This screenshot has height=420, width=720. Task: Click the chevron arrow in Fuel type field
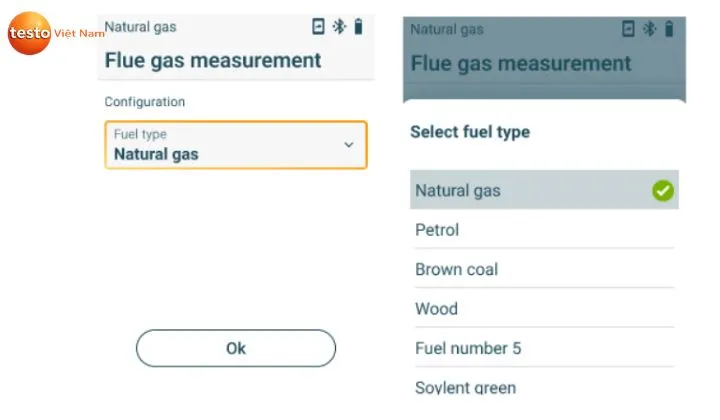(x=348, y=145)
